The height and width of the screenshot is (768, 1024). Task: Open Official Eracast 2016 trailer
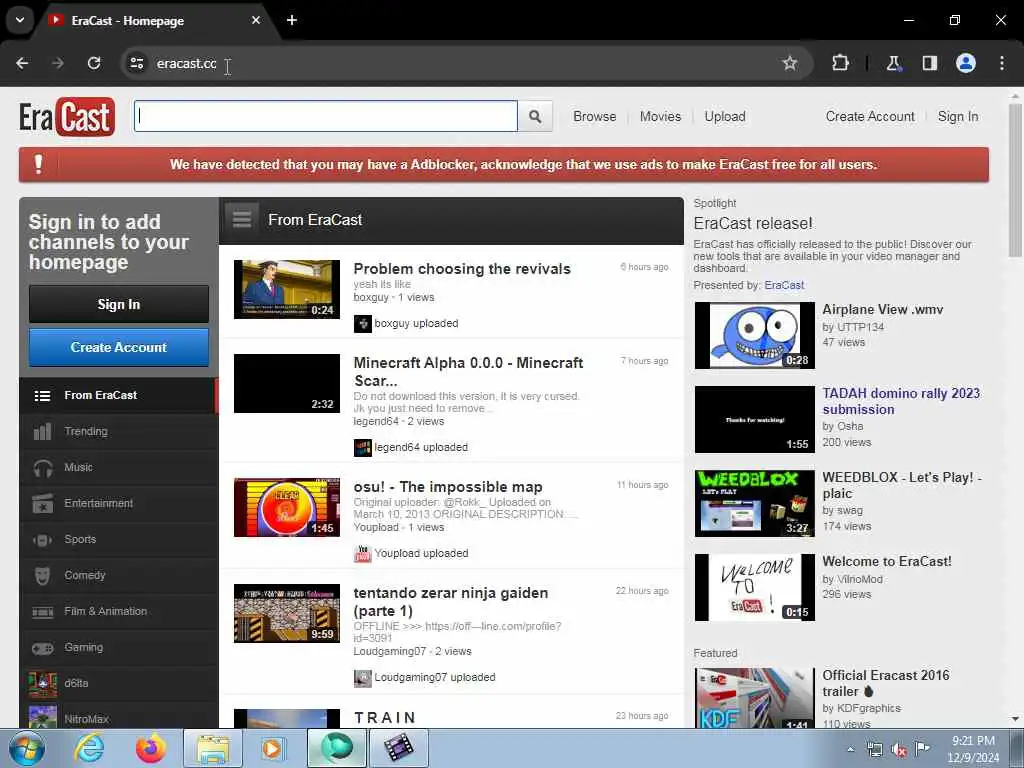[x=886, y=683]
